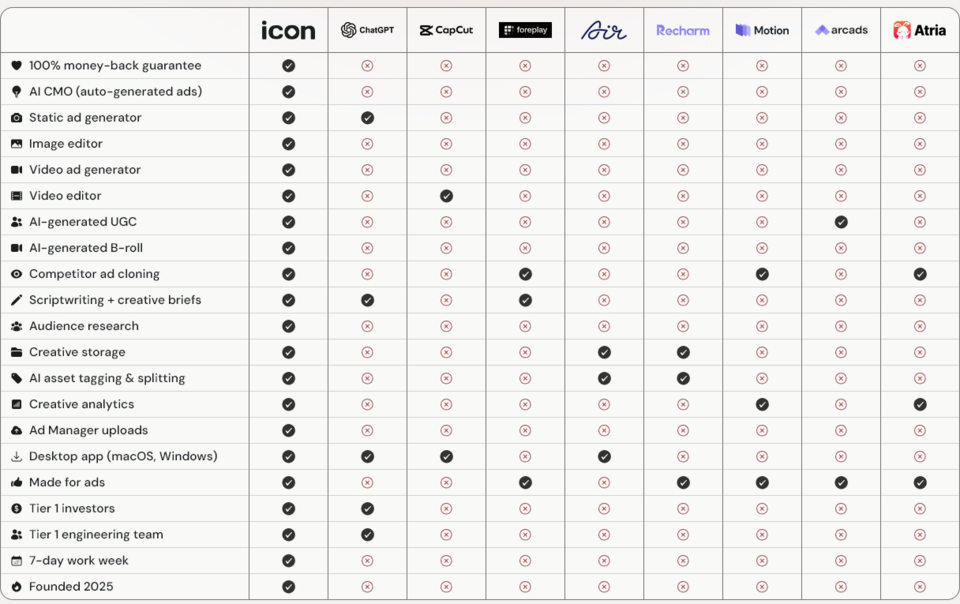This screenshot has width=960, height=604.
Task: Click the folder icon beside Creative storage
Action: [17, 352]
